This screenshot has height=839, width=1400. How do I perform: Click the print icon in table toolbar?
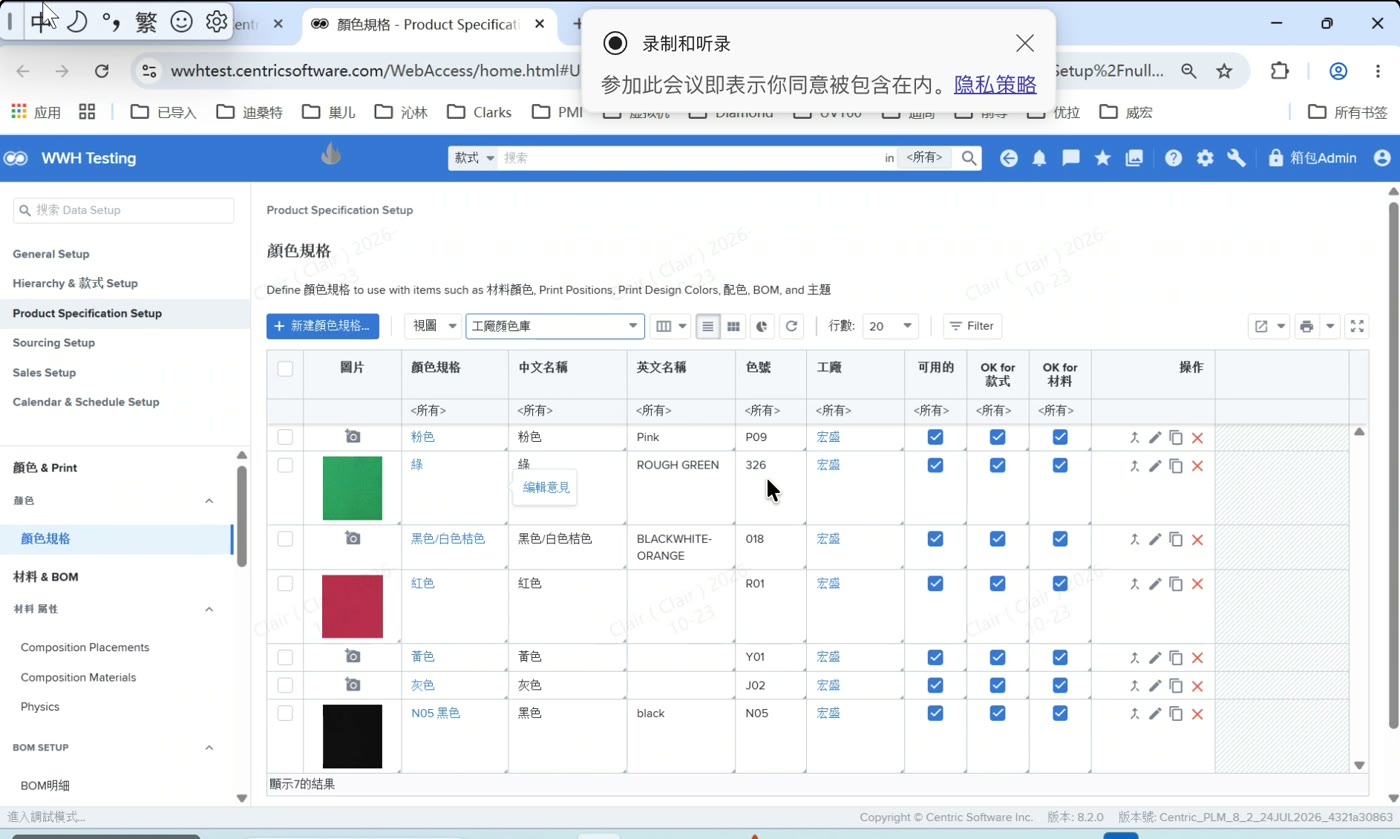coord(1306,326)
